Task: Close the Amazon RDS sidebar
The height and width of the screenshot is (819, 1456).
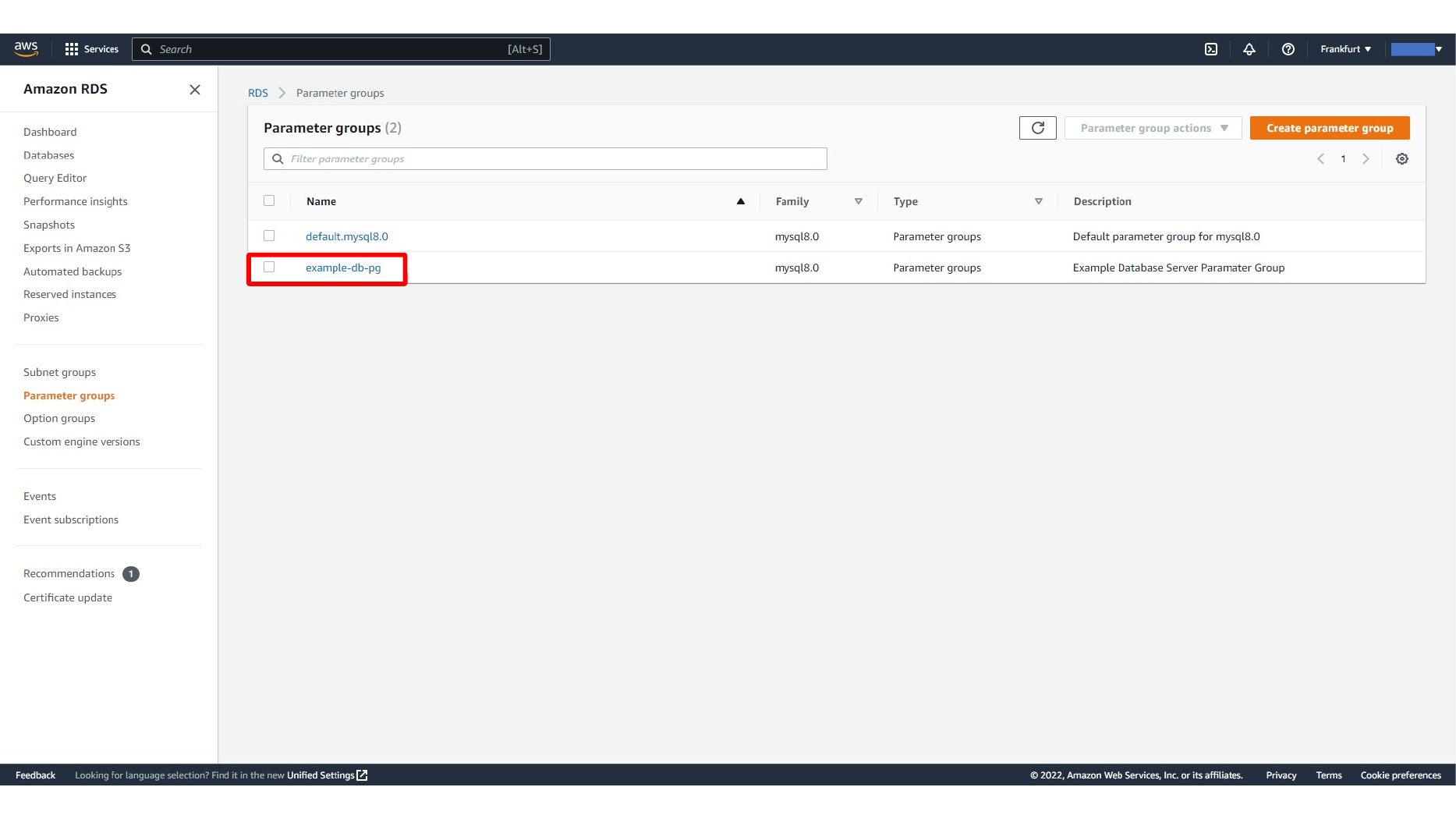Action: 195,90
